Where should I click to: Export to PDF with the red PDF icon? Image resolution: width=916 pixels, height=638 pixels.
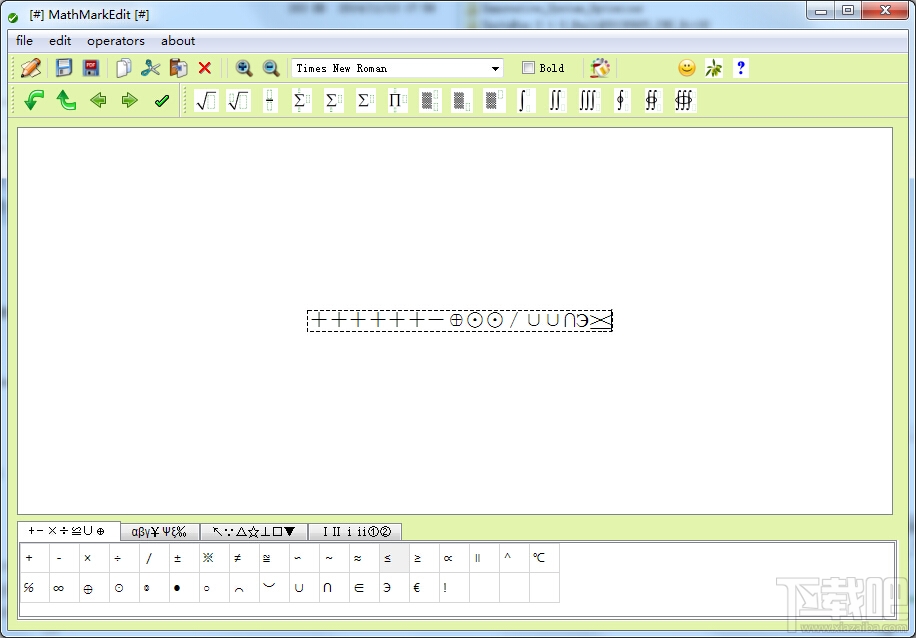coord(91,68)
